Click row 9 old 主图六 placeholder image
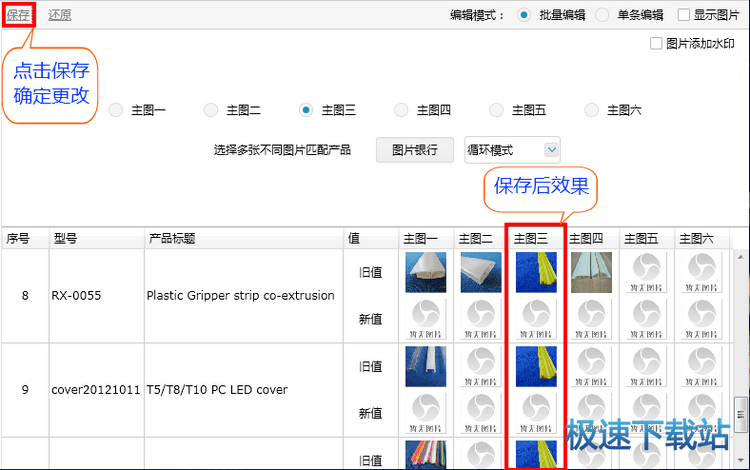Image resolution: width=750 pixels, height=470 pixels. 702,366
